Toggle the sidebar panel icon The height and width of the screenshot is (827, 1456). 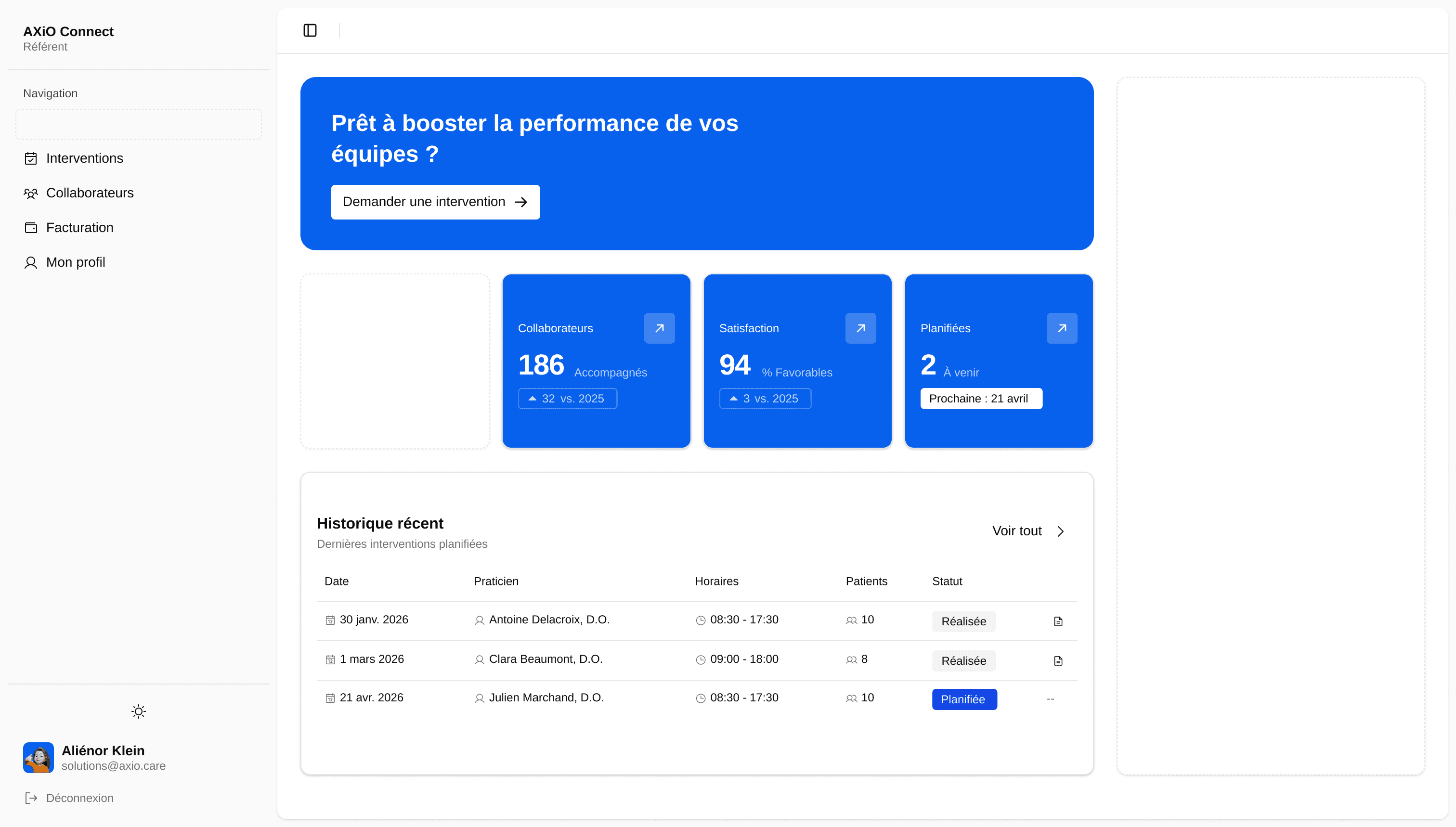tap(310, 30)
